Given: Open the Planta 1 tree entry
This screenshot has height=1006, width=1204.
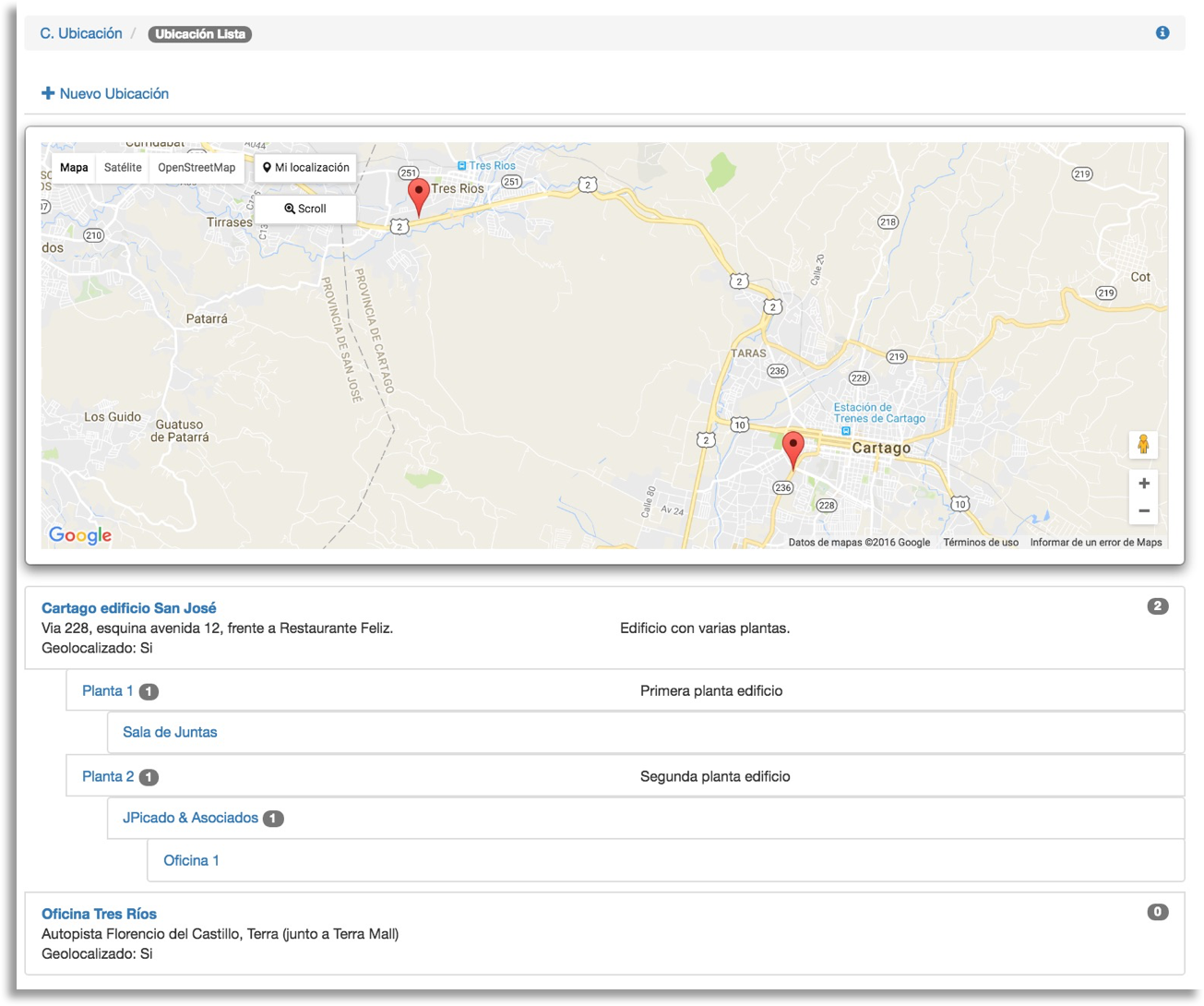Looking at the screenshot, I should pos(107,691).
